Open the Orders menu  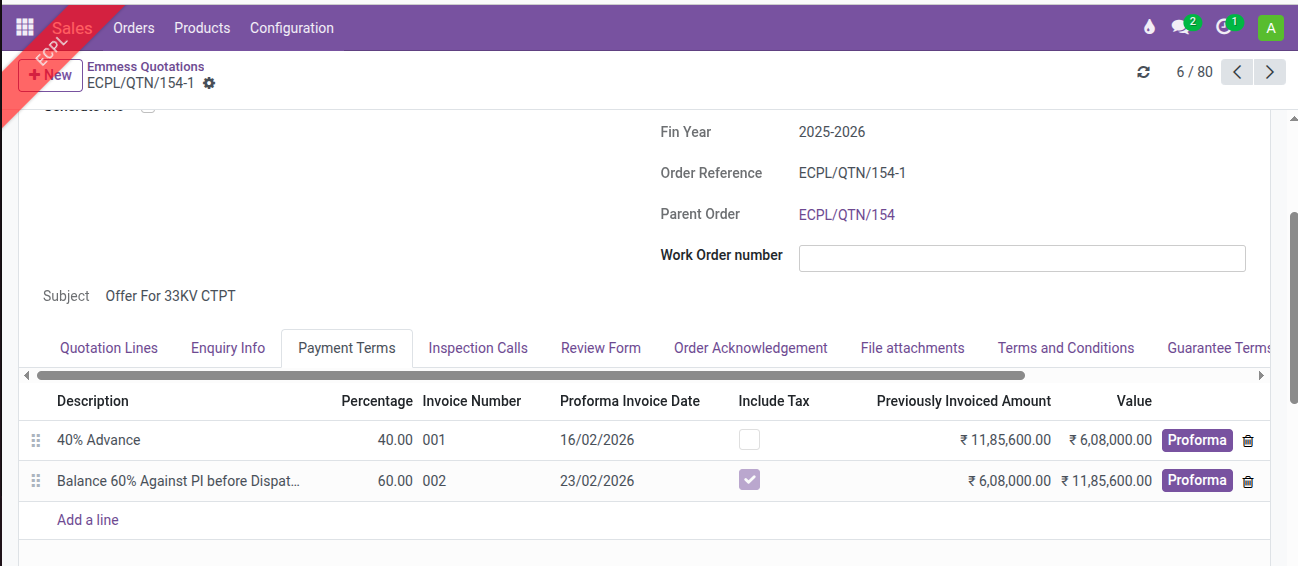[x=133, y=28]
